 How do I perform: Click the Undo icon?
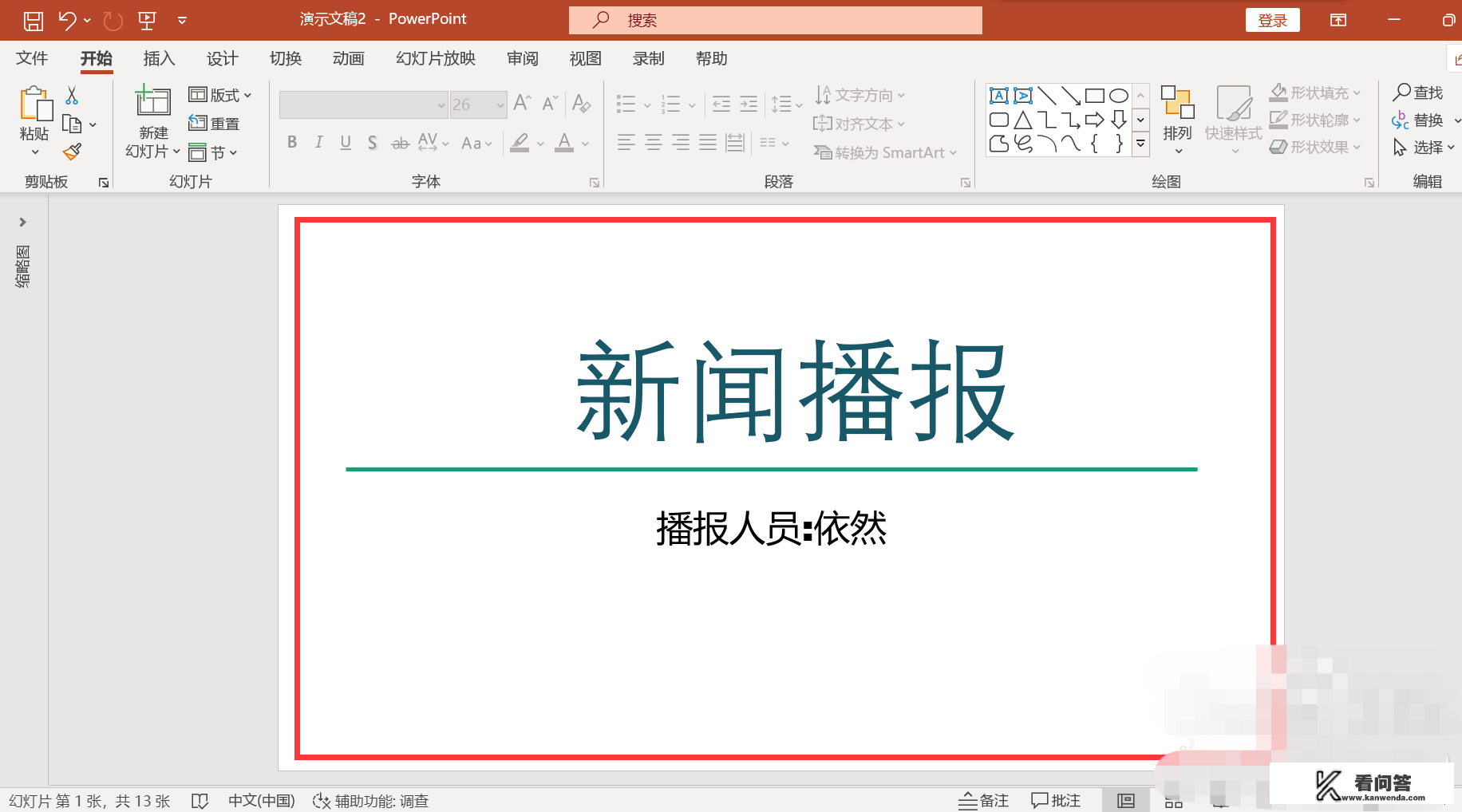(x=67, y=19)
